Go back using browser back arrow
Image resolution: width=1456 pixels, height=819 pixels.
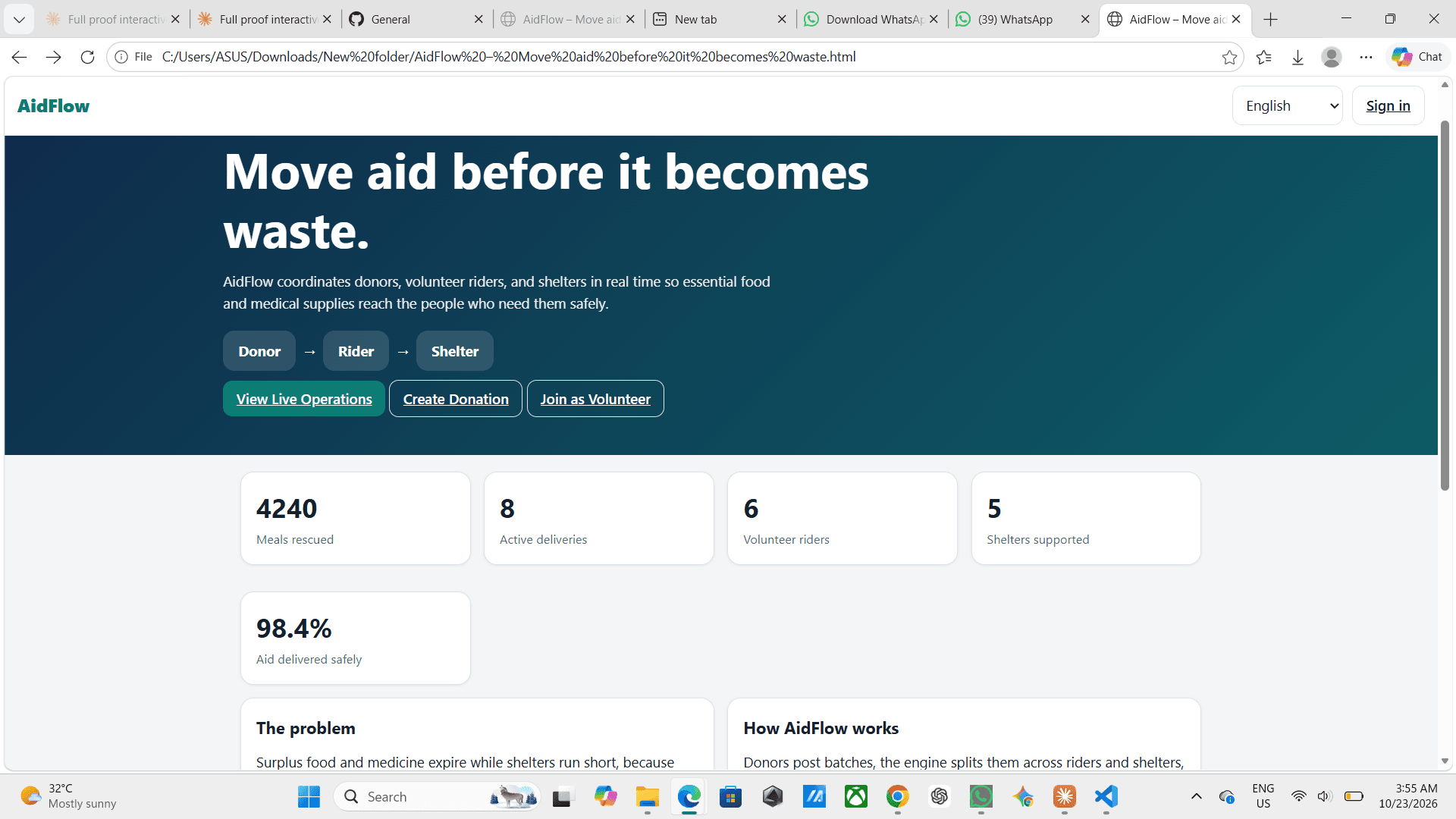(x=19, y=57)
